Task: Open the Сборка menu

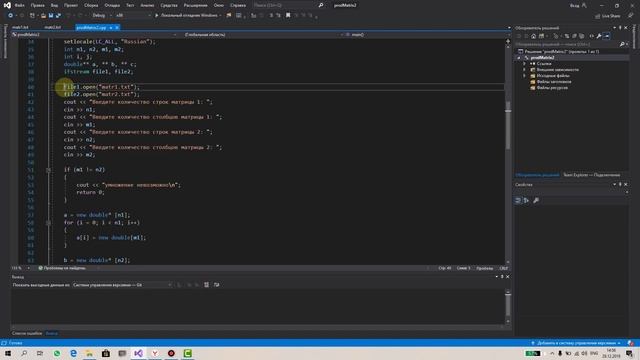Action: [x=91, y=5]
